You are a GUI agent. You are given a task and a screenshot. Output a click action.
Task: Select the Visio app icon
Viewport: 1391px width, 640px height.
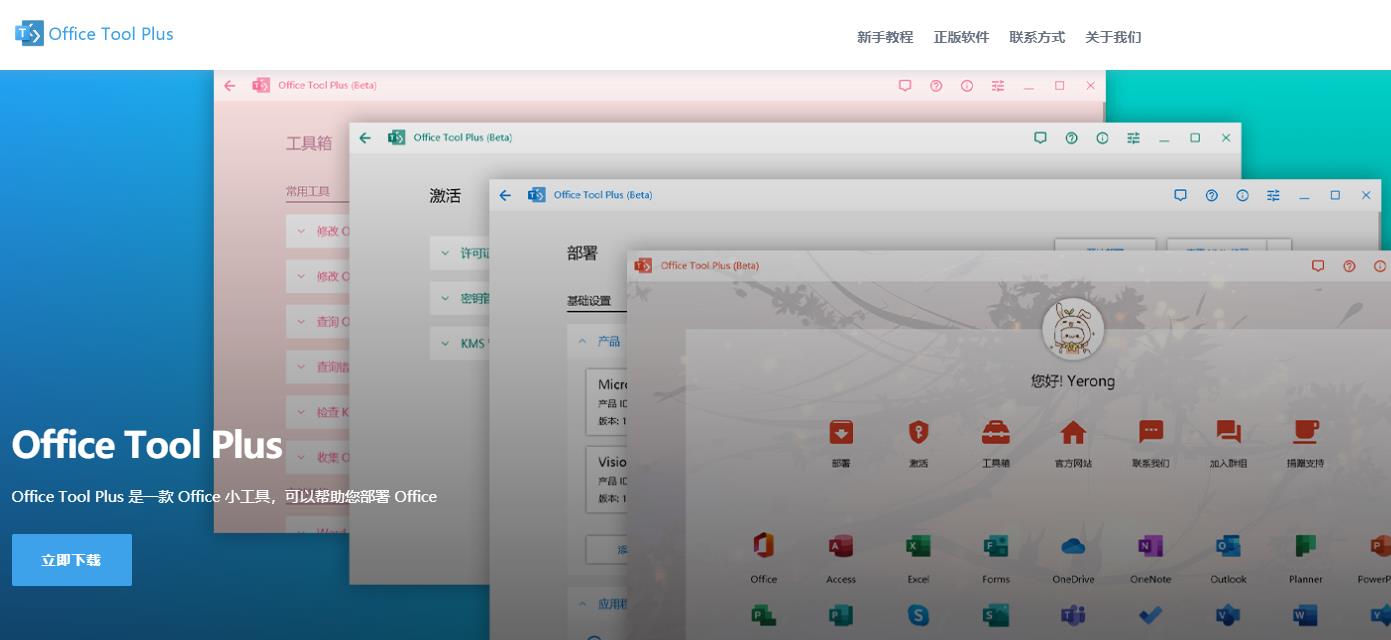[1228, 615]
